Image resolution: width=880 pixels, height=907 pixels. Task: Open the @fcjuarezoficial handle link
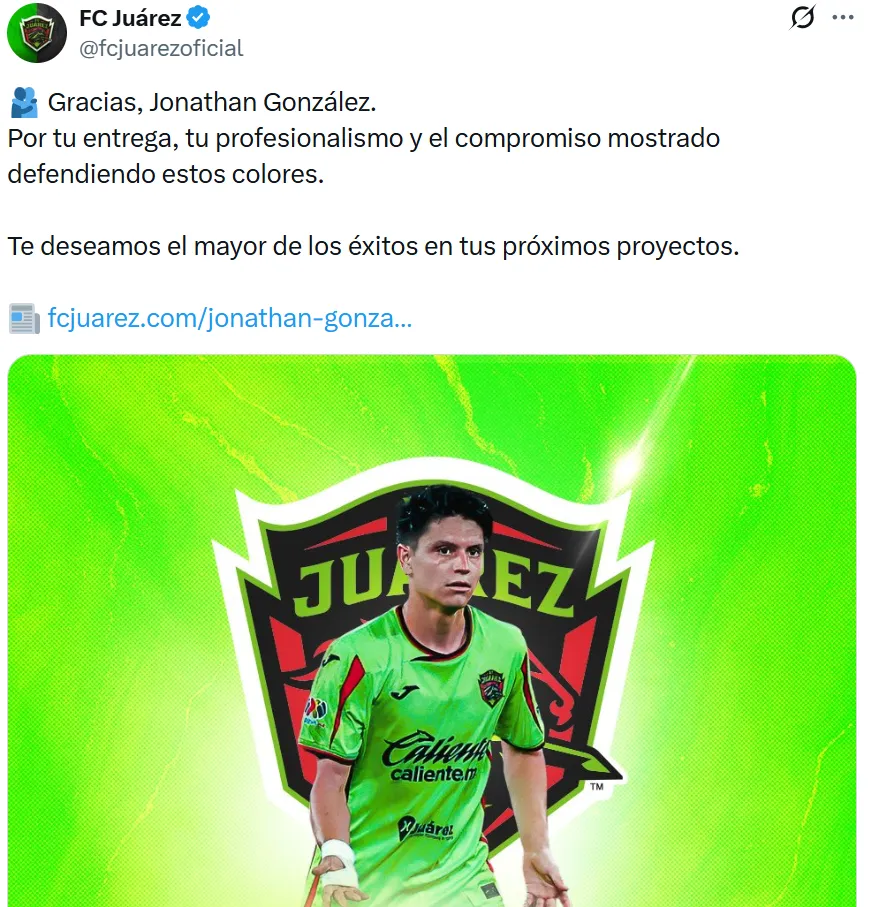click(161, 49)
